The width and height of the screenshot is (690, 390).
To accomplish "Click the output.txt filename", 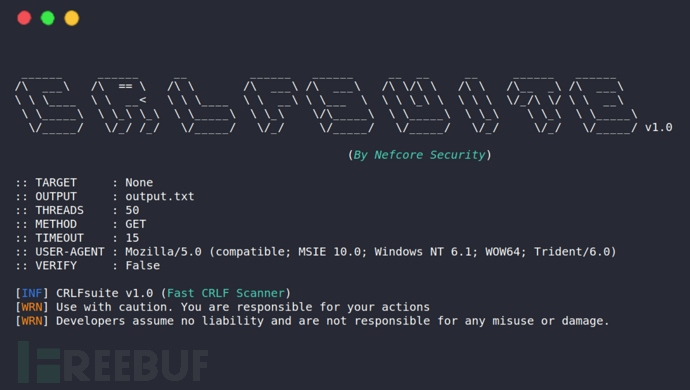I will pos(160,196).
